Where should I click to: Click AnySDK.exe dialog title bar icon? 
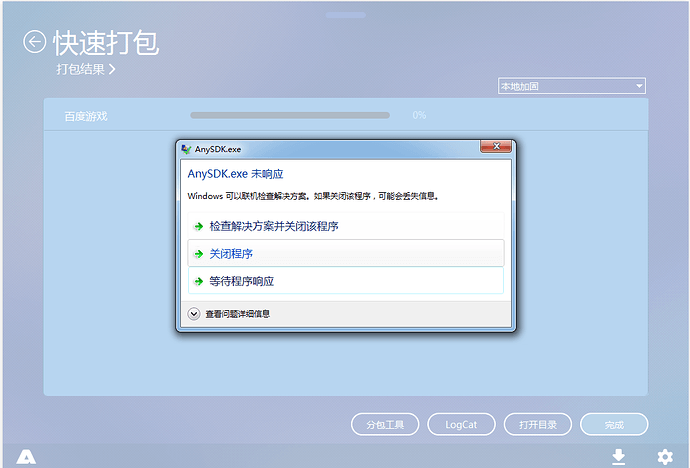pos(186,149)
